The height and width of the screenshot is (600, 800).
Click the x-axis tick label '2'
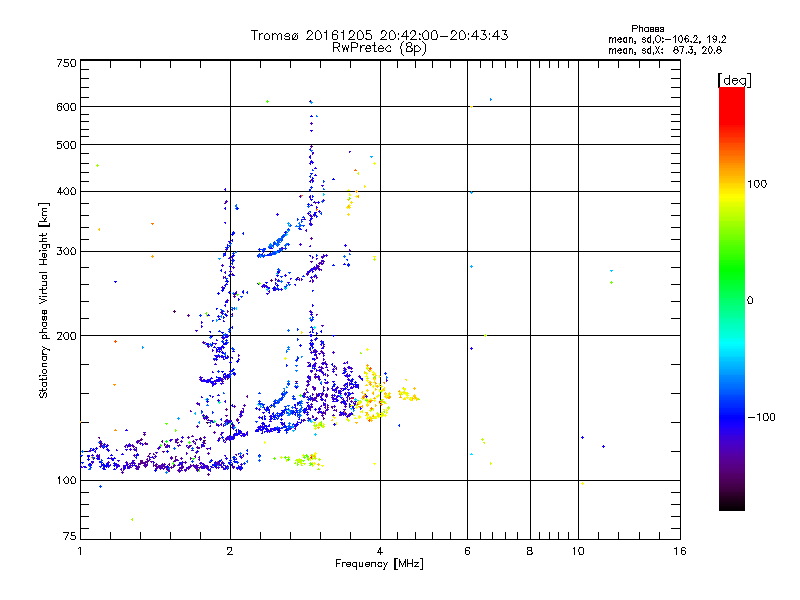(230, 551)
